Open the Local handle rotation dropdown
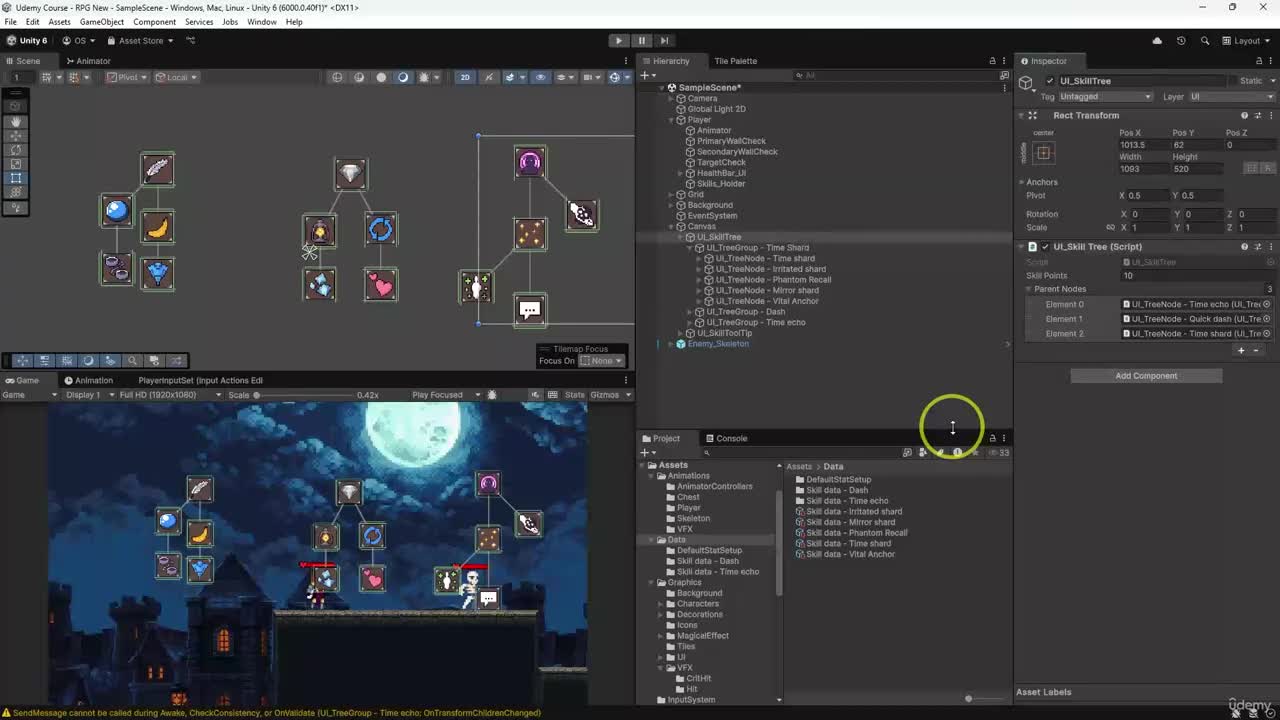 [176, 77]
